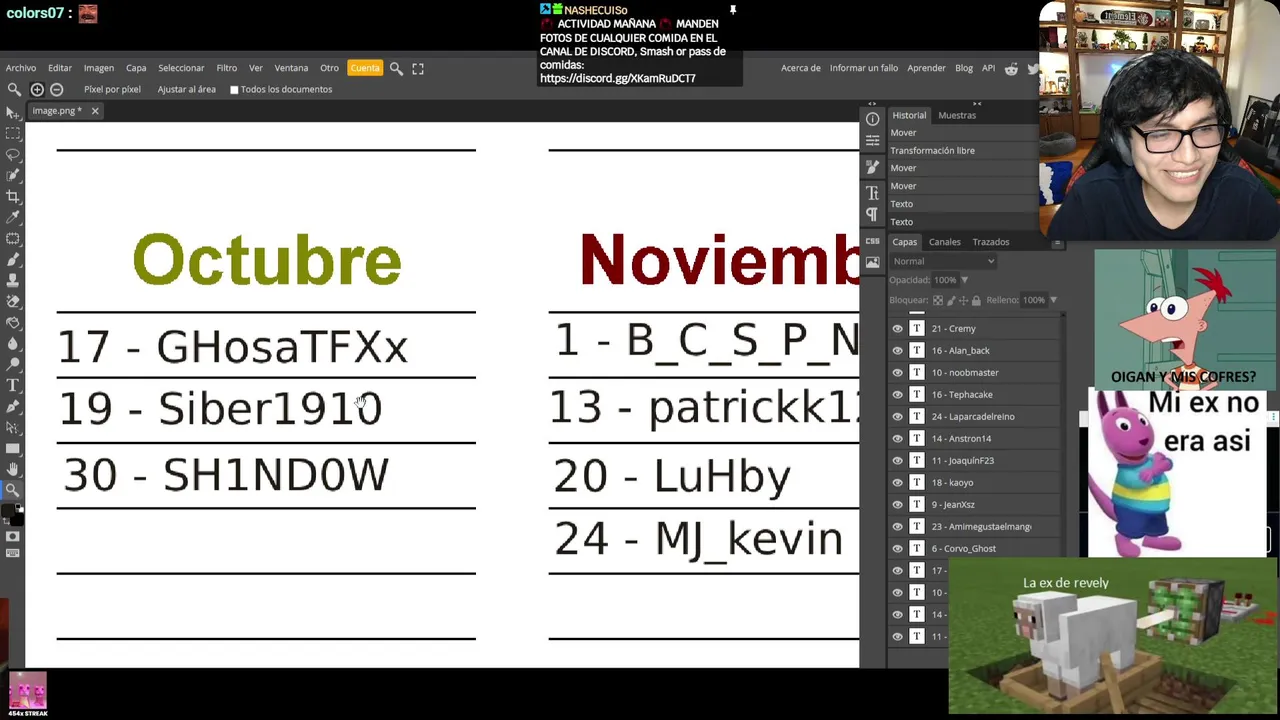1280x720 pixels.
Task: Select the Path Select tool
Action: coord(13,428)
